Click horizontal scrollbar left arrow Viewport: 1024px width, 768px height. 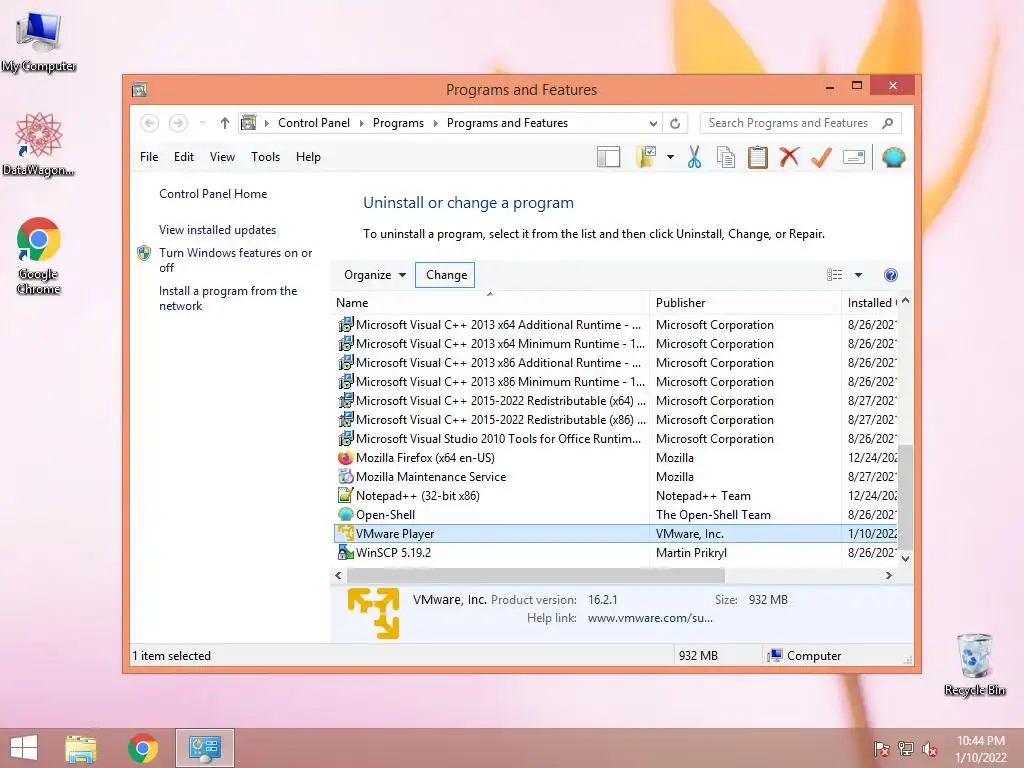[338, 575]
